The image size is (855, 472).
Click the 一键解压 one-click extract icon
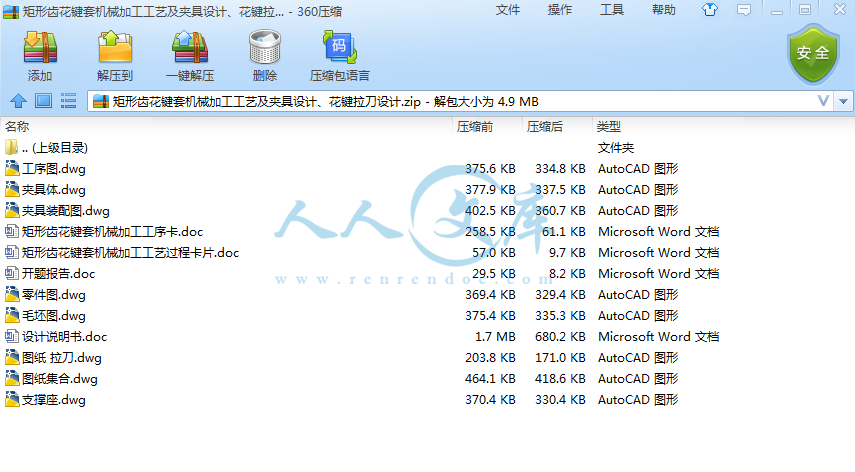pyautogui.click(x=190, y=47)
